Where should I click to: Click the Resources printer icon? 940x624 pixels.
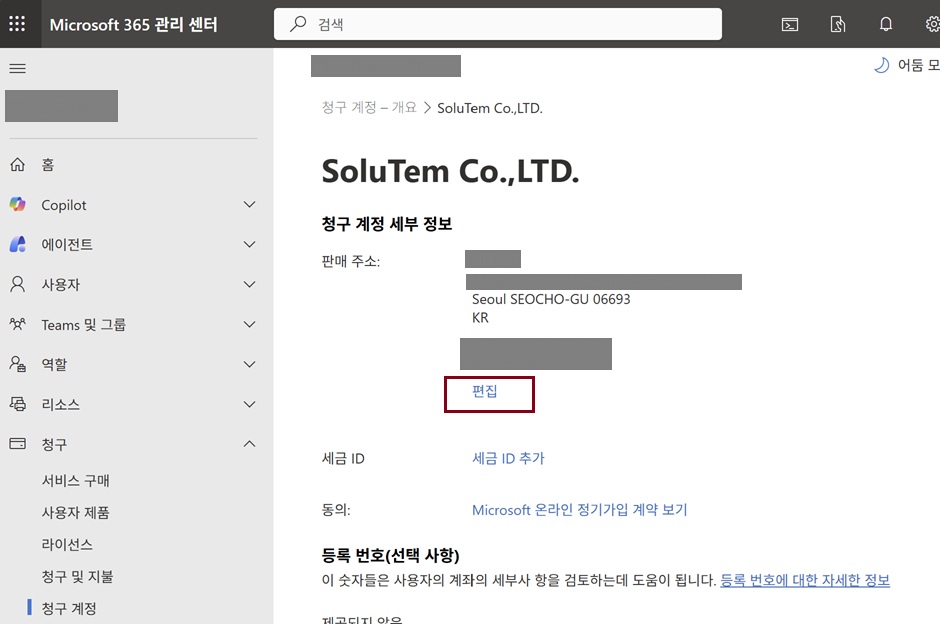(x=17, y=404)
